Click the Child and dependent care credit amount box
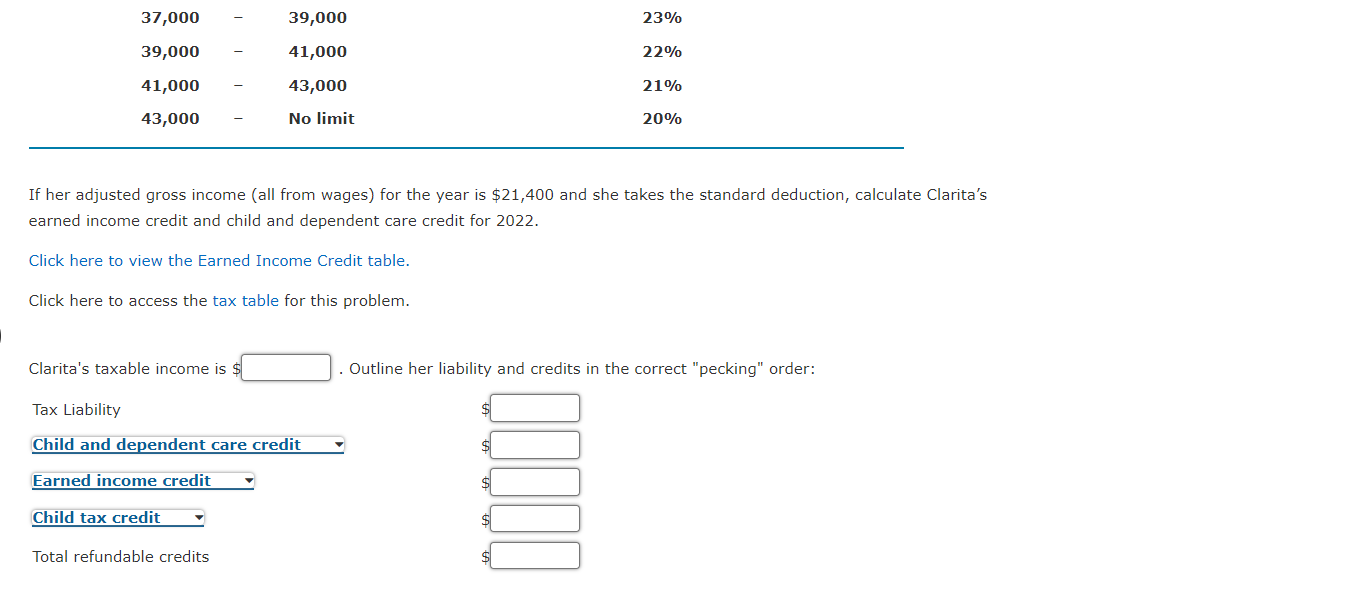 pyautogui.click(x=534, y=444)
